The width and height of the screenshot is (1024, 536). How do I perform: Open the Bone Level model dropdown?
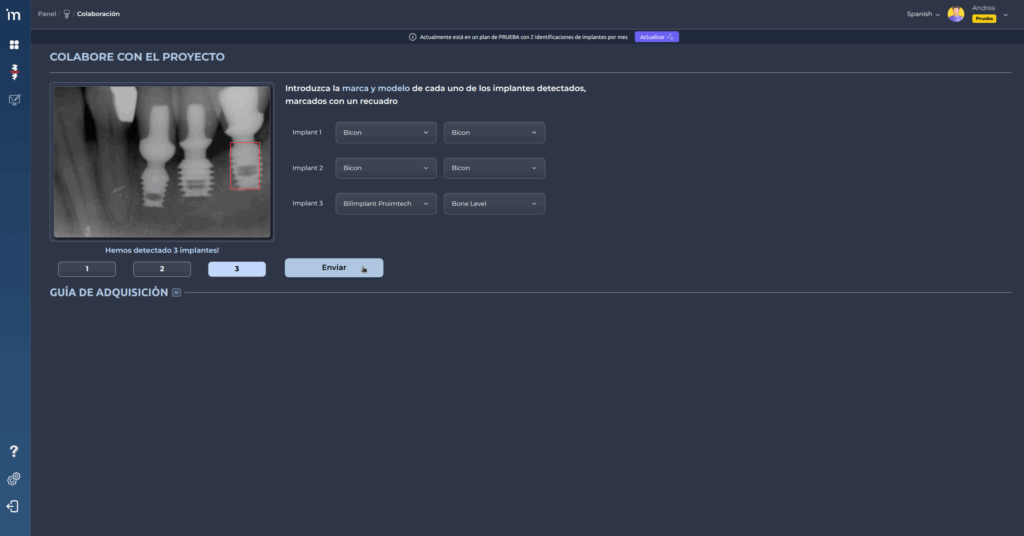(x=494, y=204)
